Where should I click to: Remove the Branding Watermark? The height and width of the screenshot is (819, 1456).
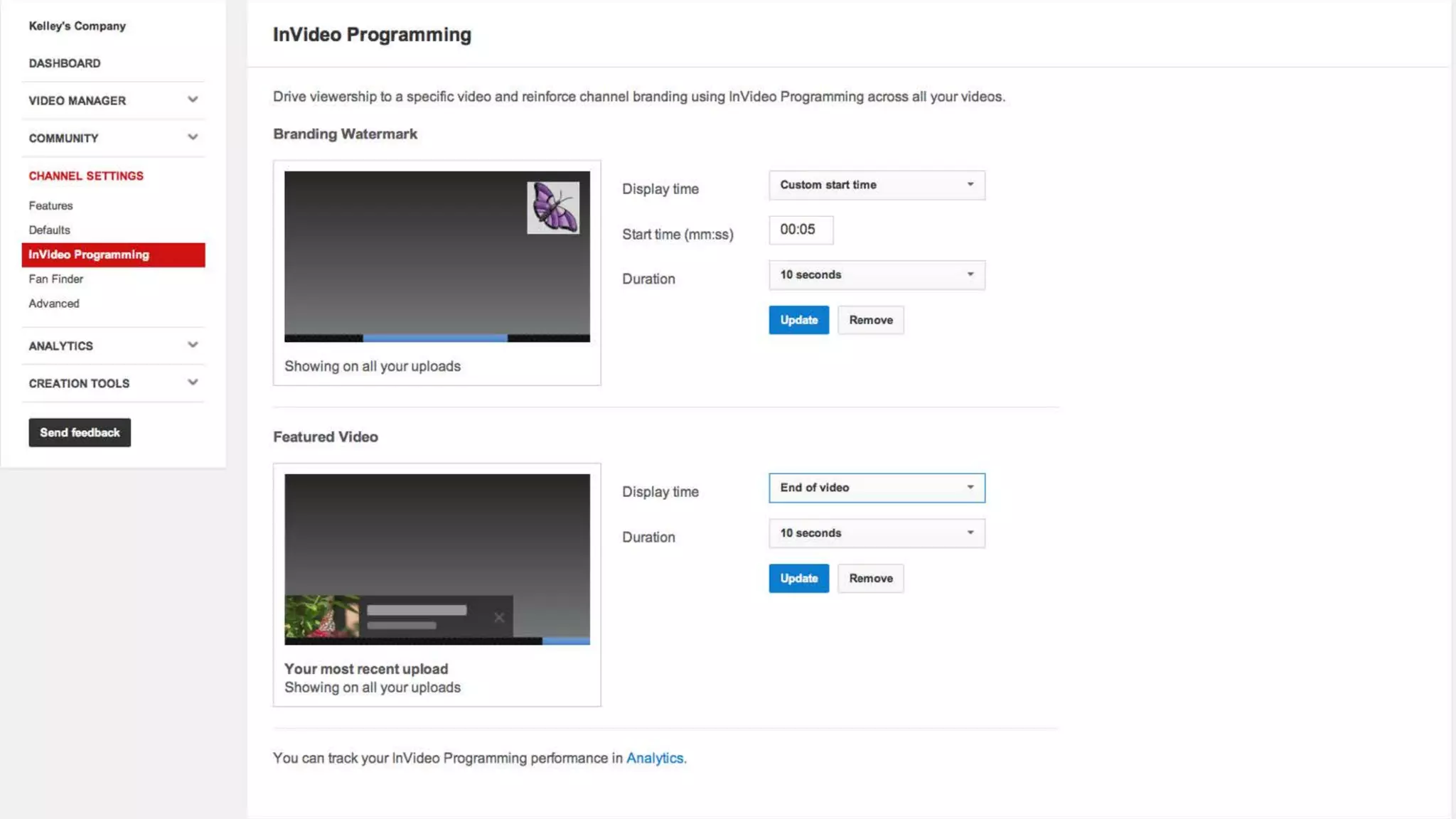coord(870,320)
